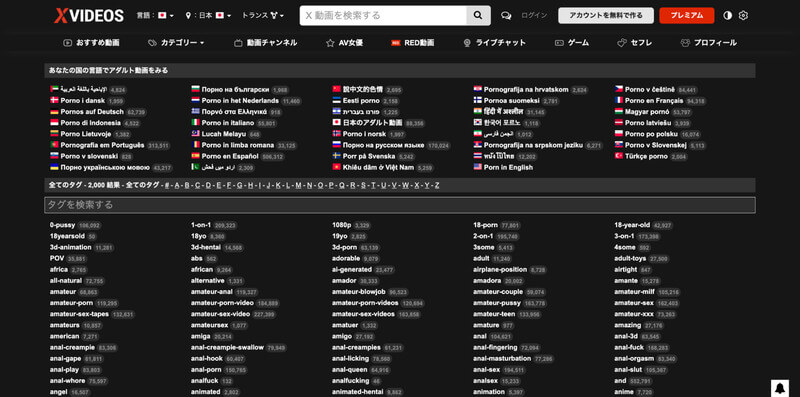Click the XVIDEOS logo
This screenshot has width=800, height=397.
89,15
